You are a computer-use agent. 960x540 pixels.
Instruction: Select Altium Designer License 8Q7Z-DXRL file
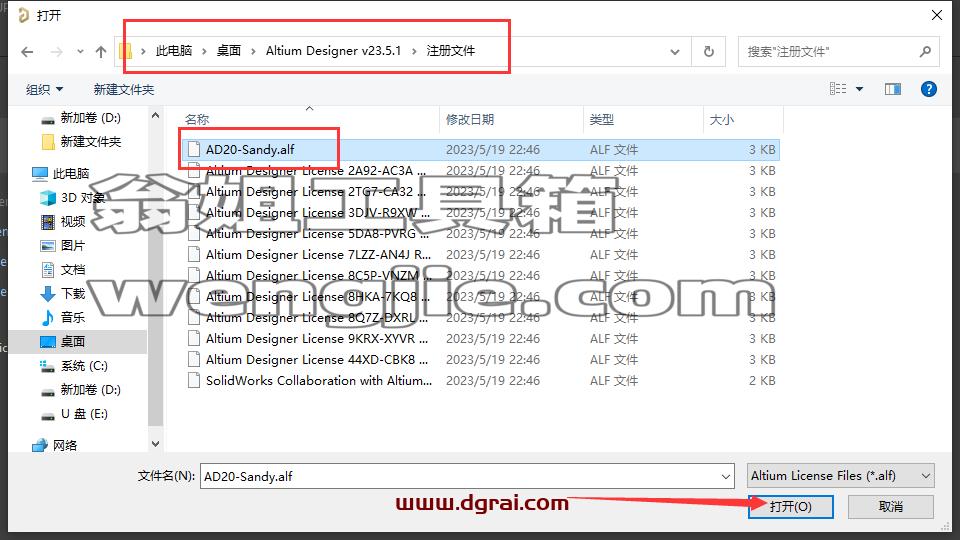click(481, 317)
